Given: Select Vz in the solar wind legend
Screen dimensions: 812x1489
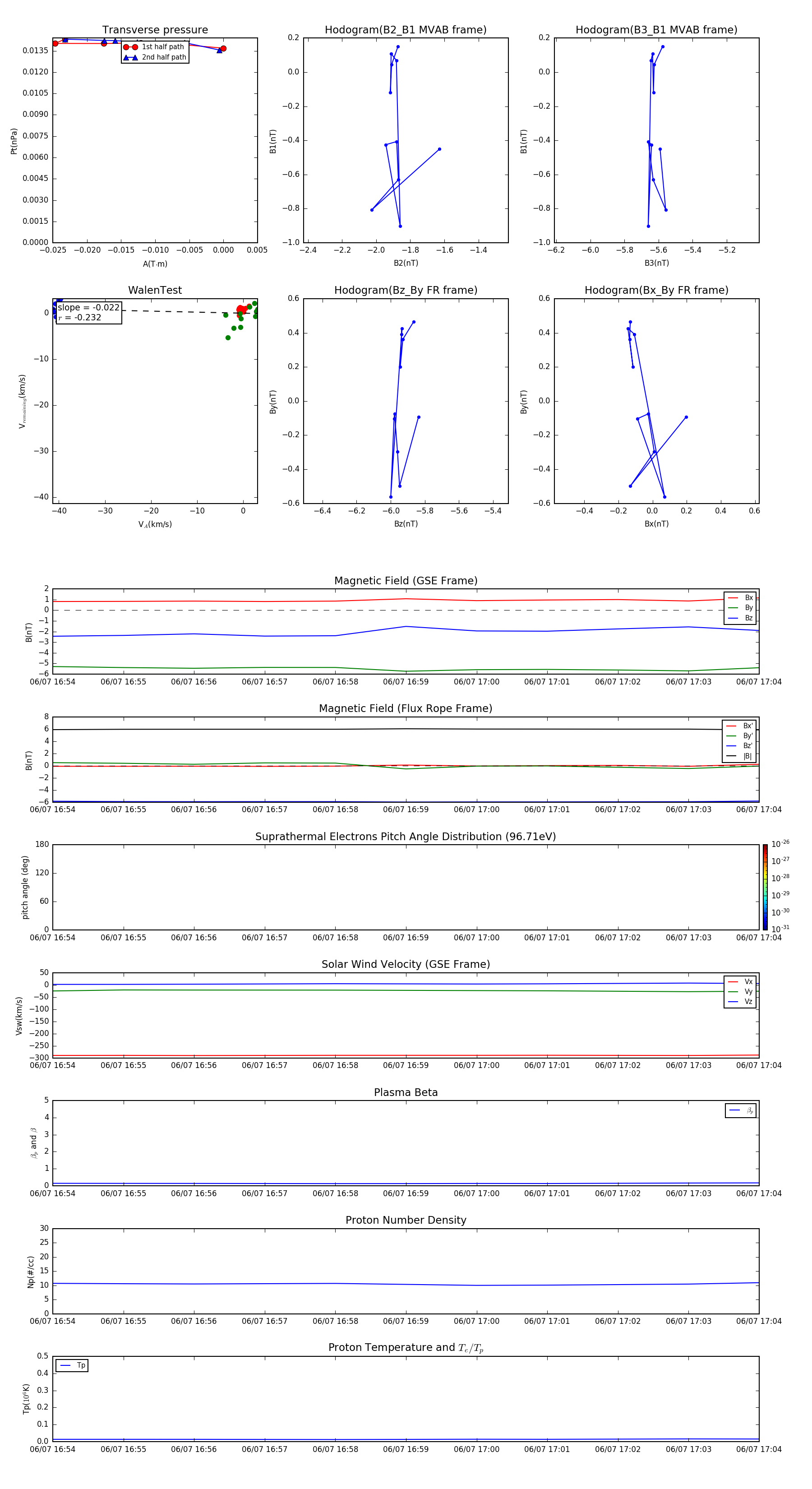Looking at the screenshot, I should (x=740, y=1002).
